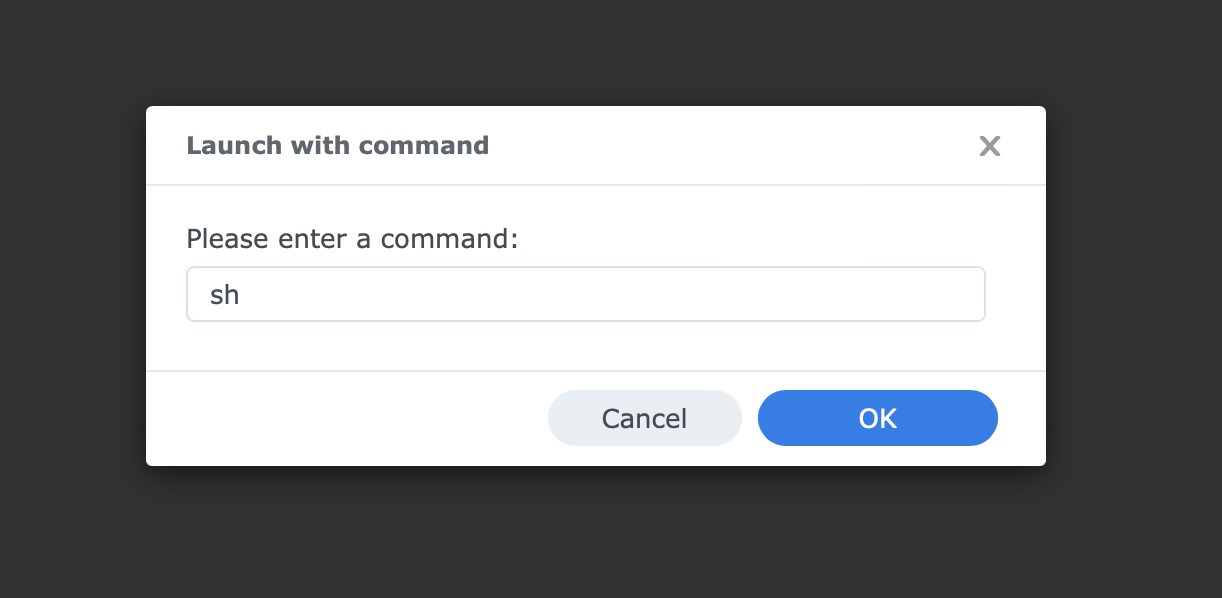Screen dimensions: 1222x598
Task: Click the X icon to dismiss the dialog
Action: [990, 146]
